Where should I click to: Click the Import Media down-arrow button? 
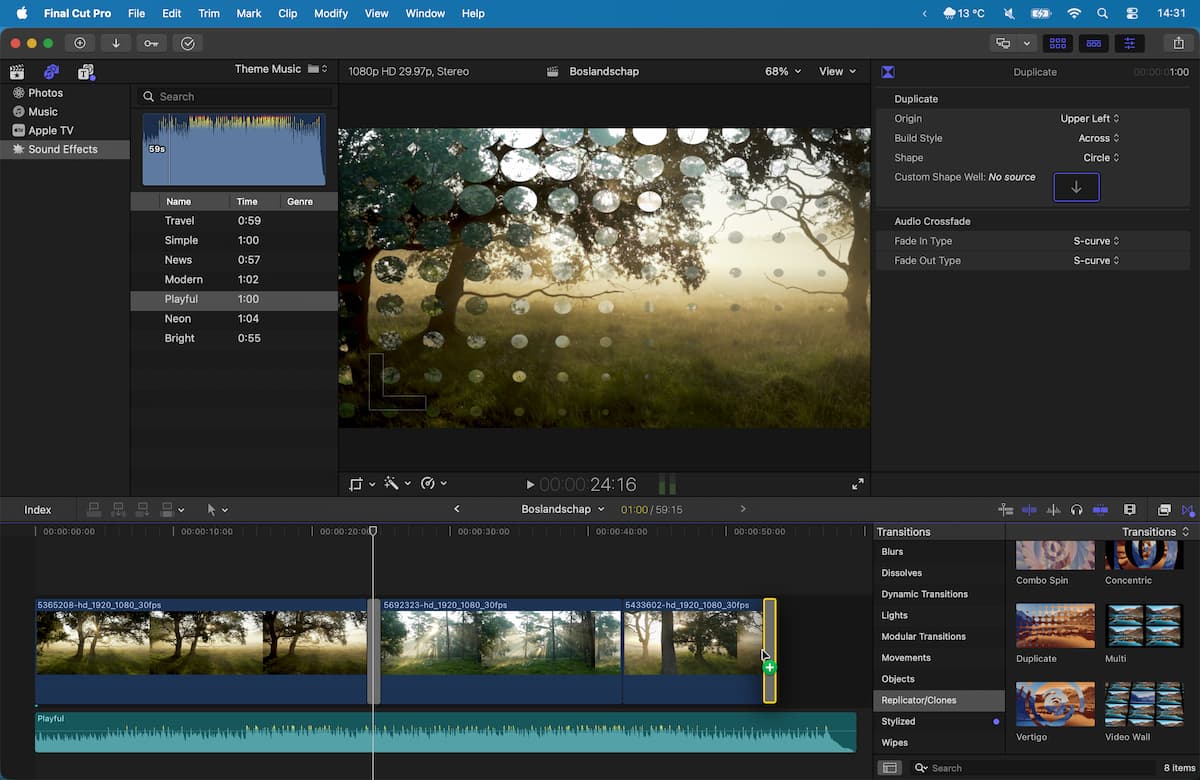click(x=116, y=43)
